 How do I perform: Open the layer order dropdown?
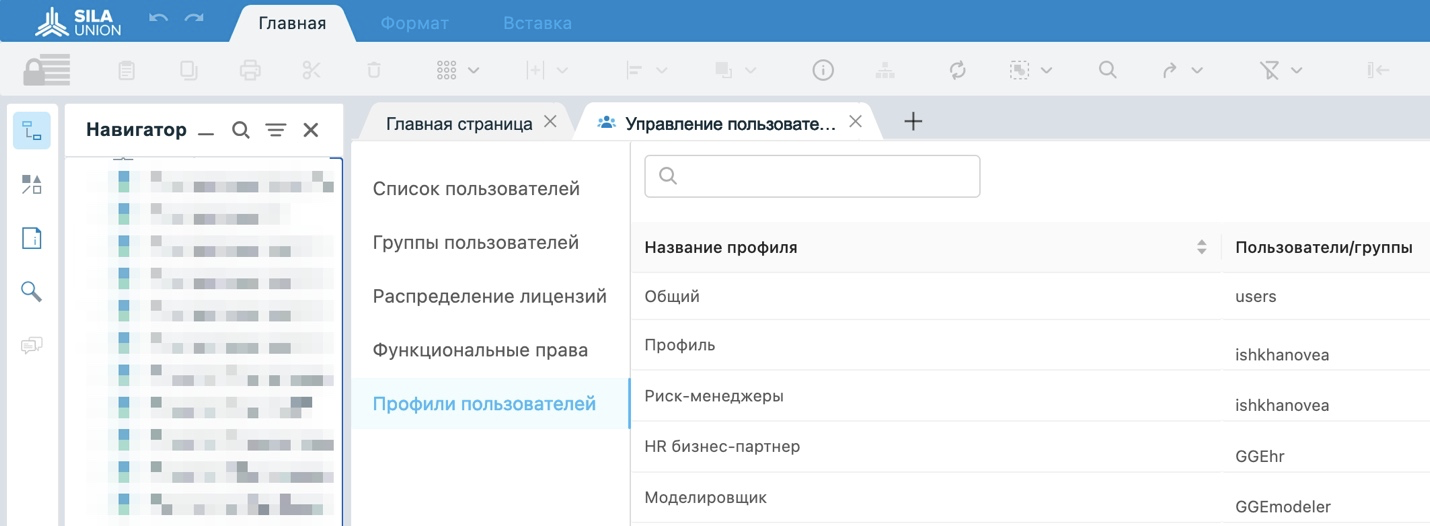(735, 70)
